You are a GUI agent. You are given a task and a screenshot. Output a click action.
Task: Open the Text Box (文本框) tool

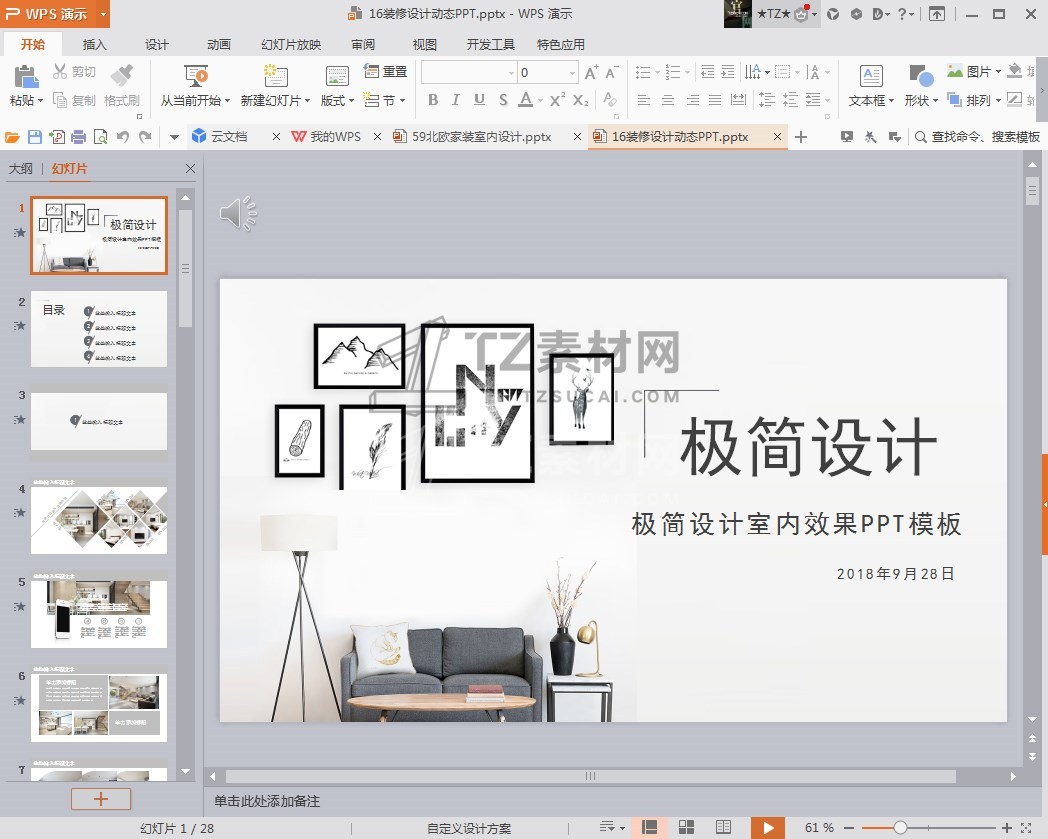(871, 77)
